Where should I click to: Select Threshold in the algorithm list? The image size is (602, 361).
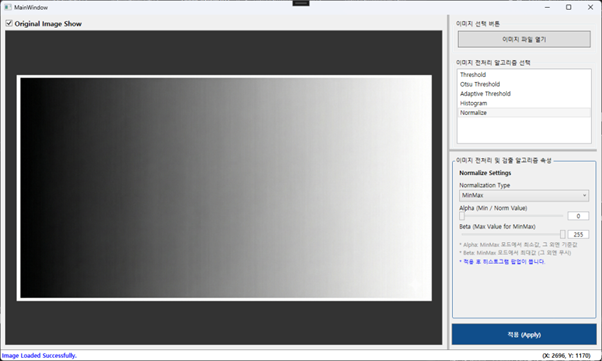coord(524,75)
